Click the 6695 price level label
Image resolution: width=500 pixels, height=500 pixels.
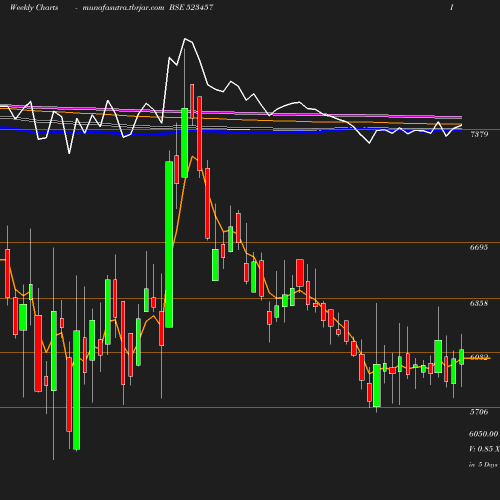[x=479, y=247]
